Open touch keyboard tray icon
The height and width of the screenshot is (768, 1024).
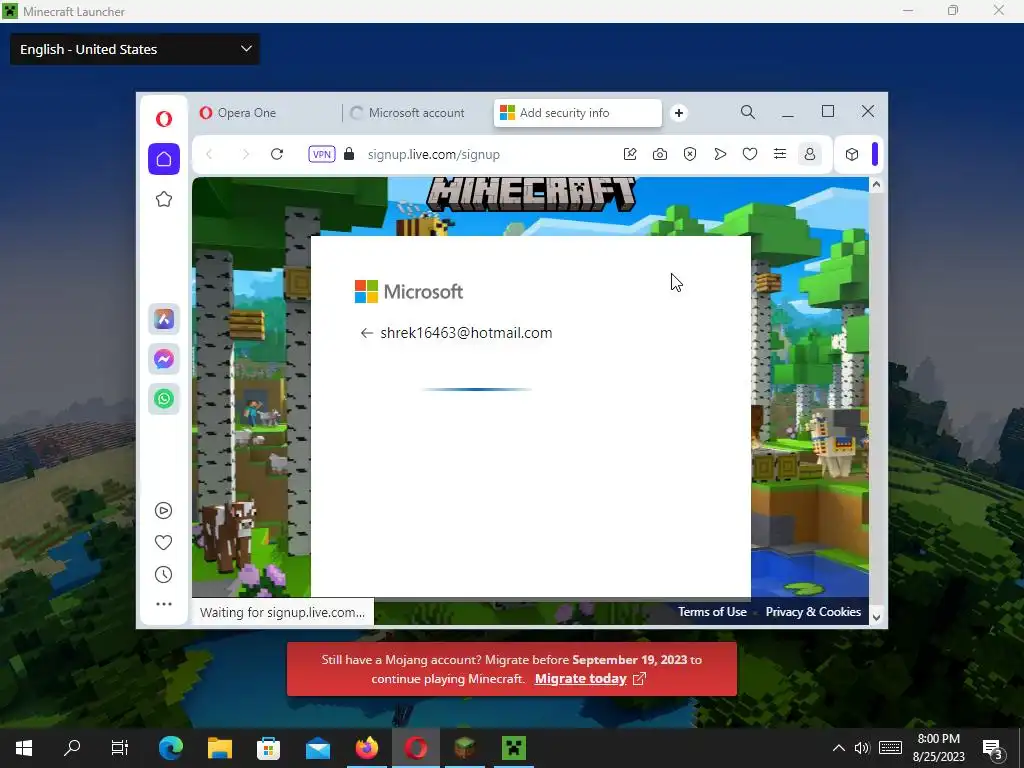890,748
